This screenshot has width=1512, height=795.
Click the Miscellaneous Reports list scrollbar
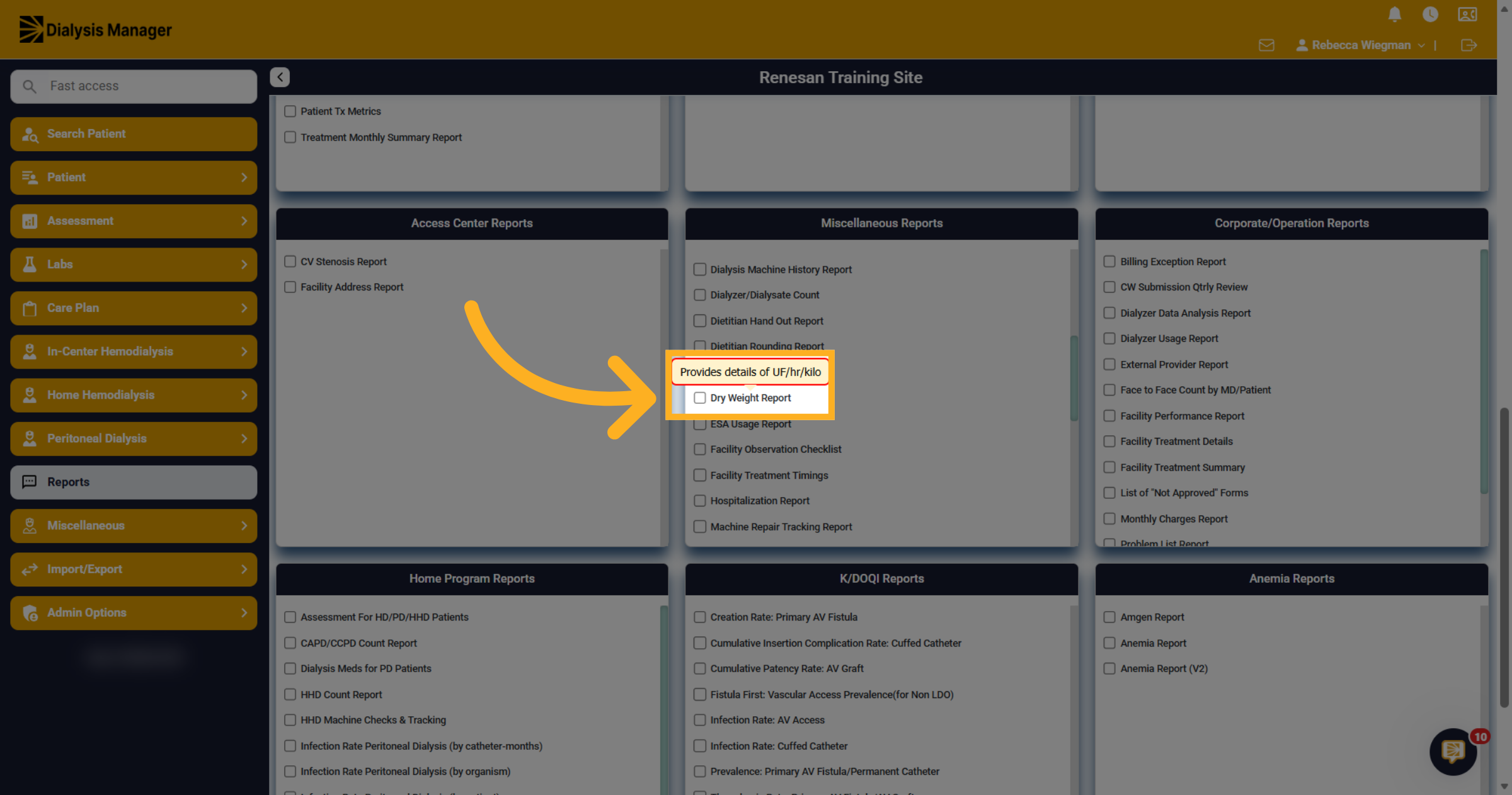pos(1074,378)
